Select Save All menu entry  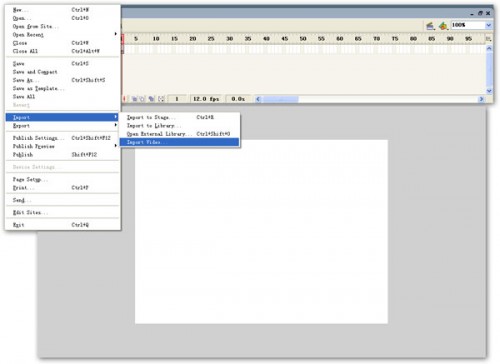pos(62,97)
